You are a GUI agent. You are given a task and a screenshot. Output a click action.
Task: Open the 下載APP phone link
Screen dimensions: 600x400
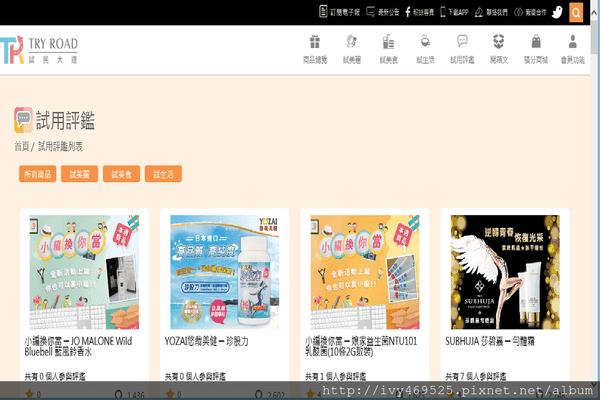click(x=454, y=12)
